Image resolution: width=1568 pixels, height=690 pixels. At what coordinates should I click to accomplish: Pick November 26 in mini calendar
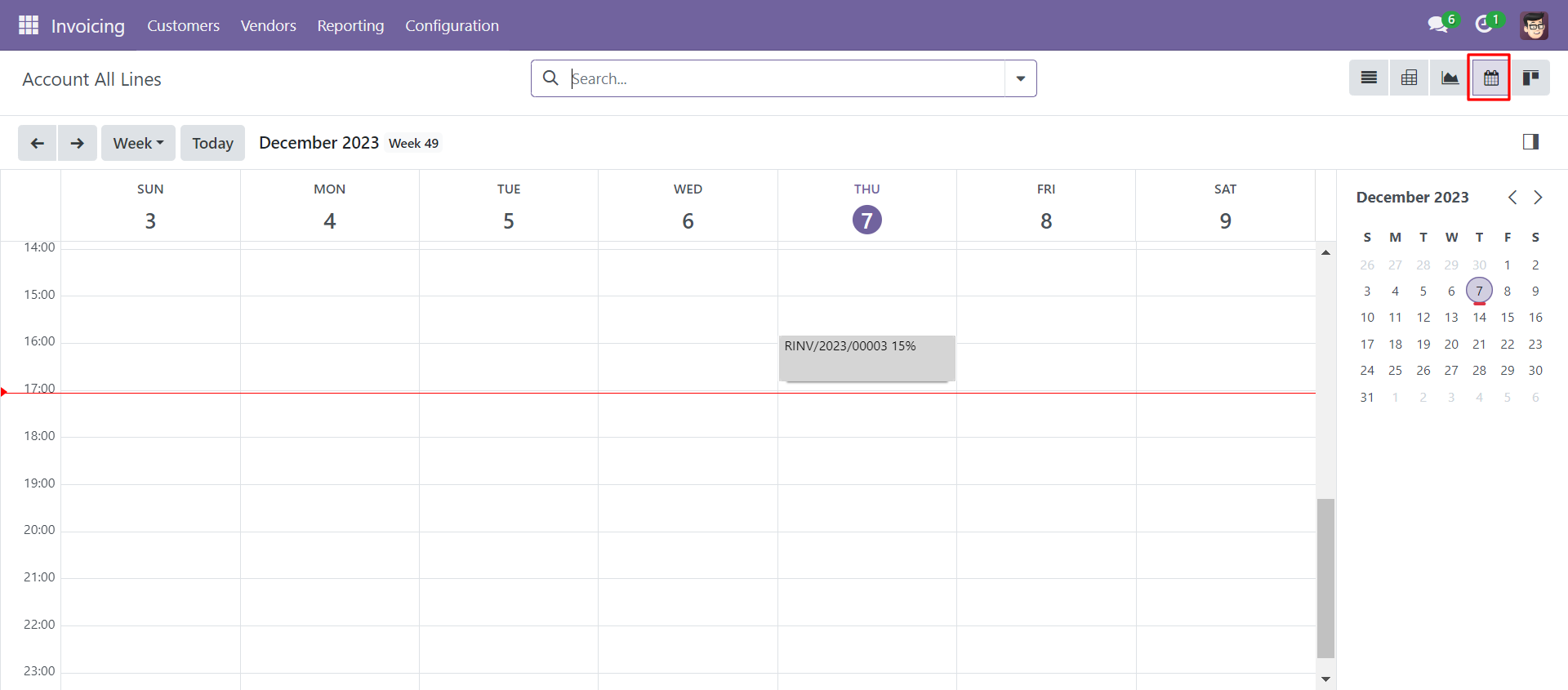(x=1367, y=265)
